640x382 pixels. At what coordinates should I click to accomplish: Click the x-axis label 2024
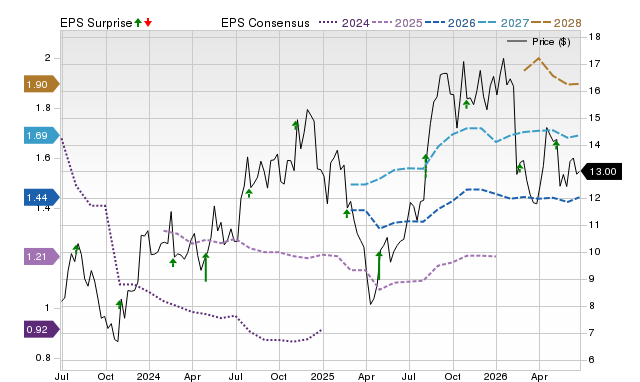(149, 376)
